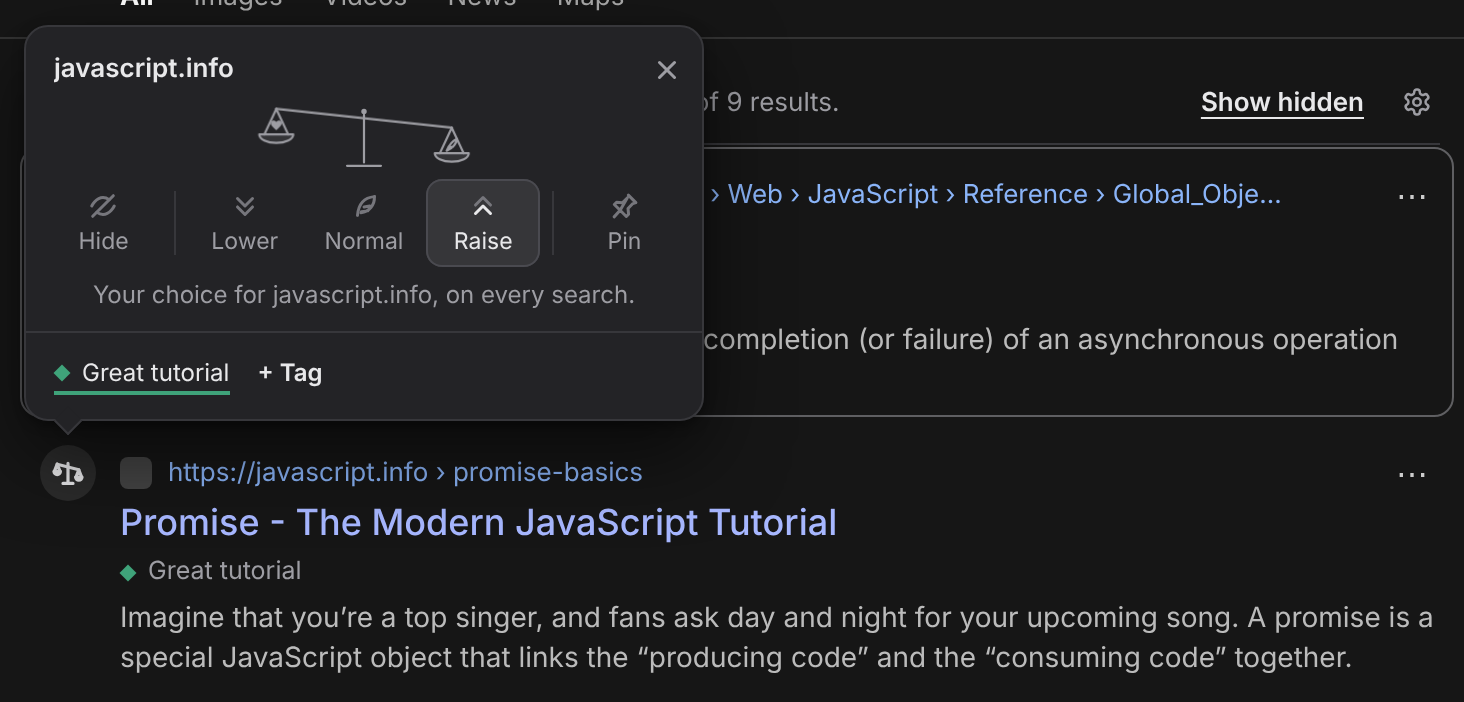Set javascript.info ranking to Normal
The width and height of the screenshot is (1464, 702).
pyautogui.click(x=364, y=223)
